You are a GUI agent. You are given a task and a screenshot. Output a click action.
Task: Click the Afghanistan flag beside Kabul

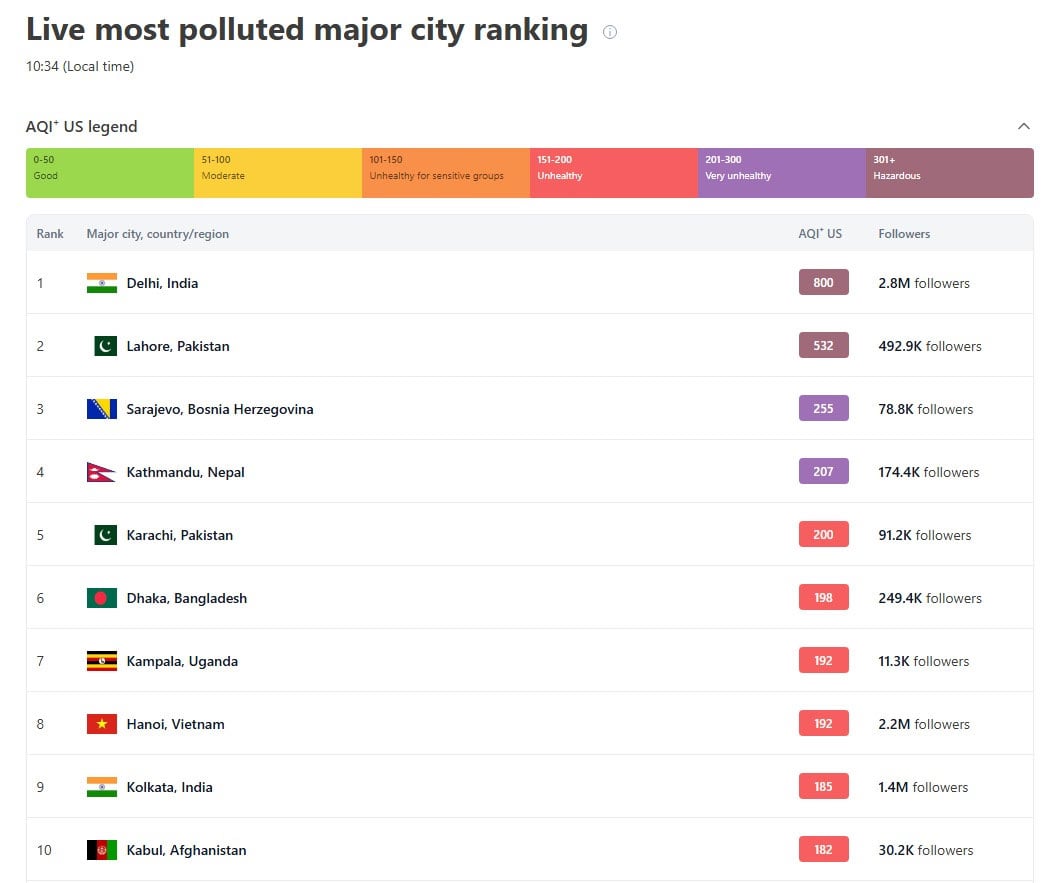click(102, 850)
